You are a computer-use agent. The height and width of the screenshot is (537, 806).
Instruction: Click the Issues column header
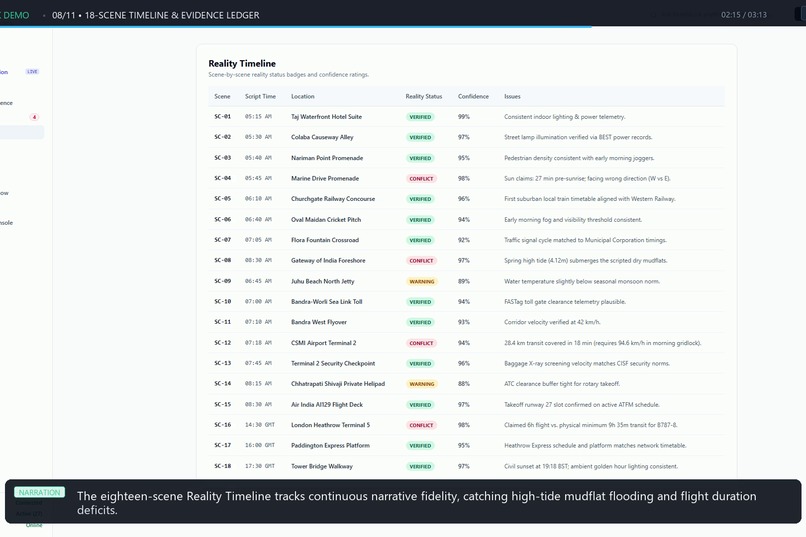click(x=512, y=96)
